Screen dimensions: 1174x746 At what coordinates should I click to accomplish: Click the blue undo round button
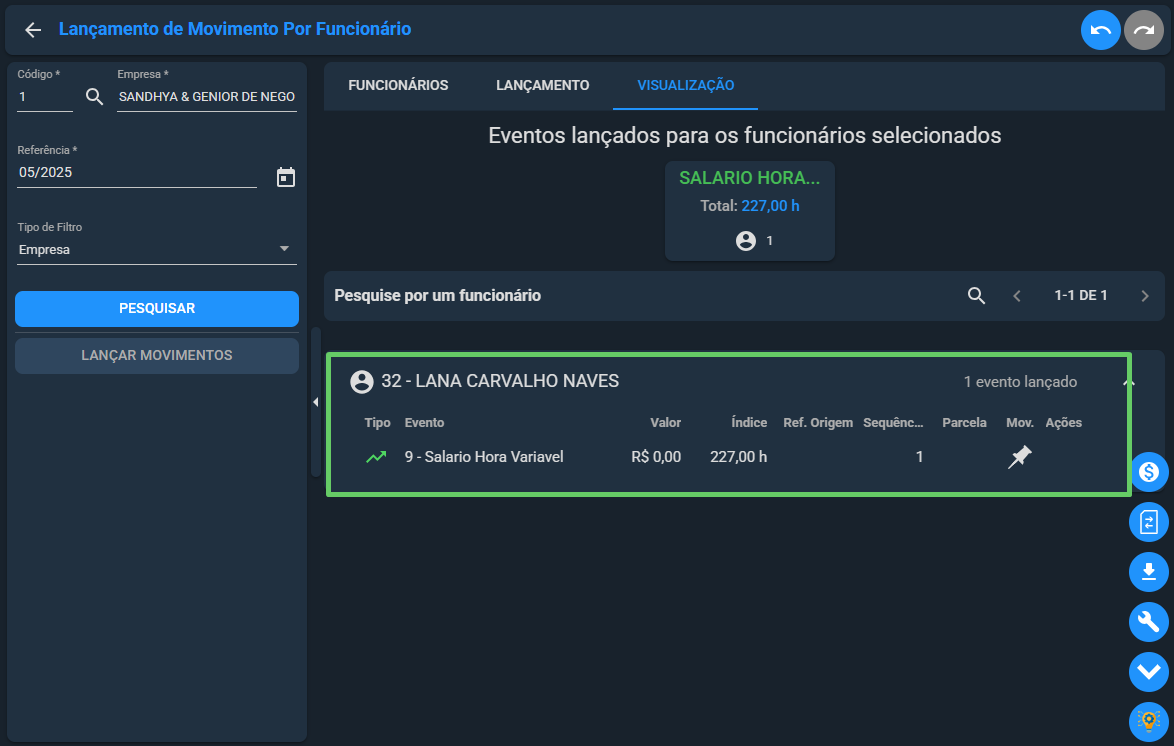tap(1100, 30)
